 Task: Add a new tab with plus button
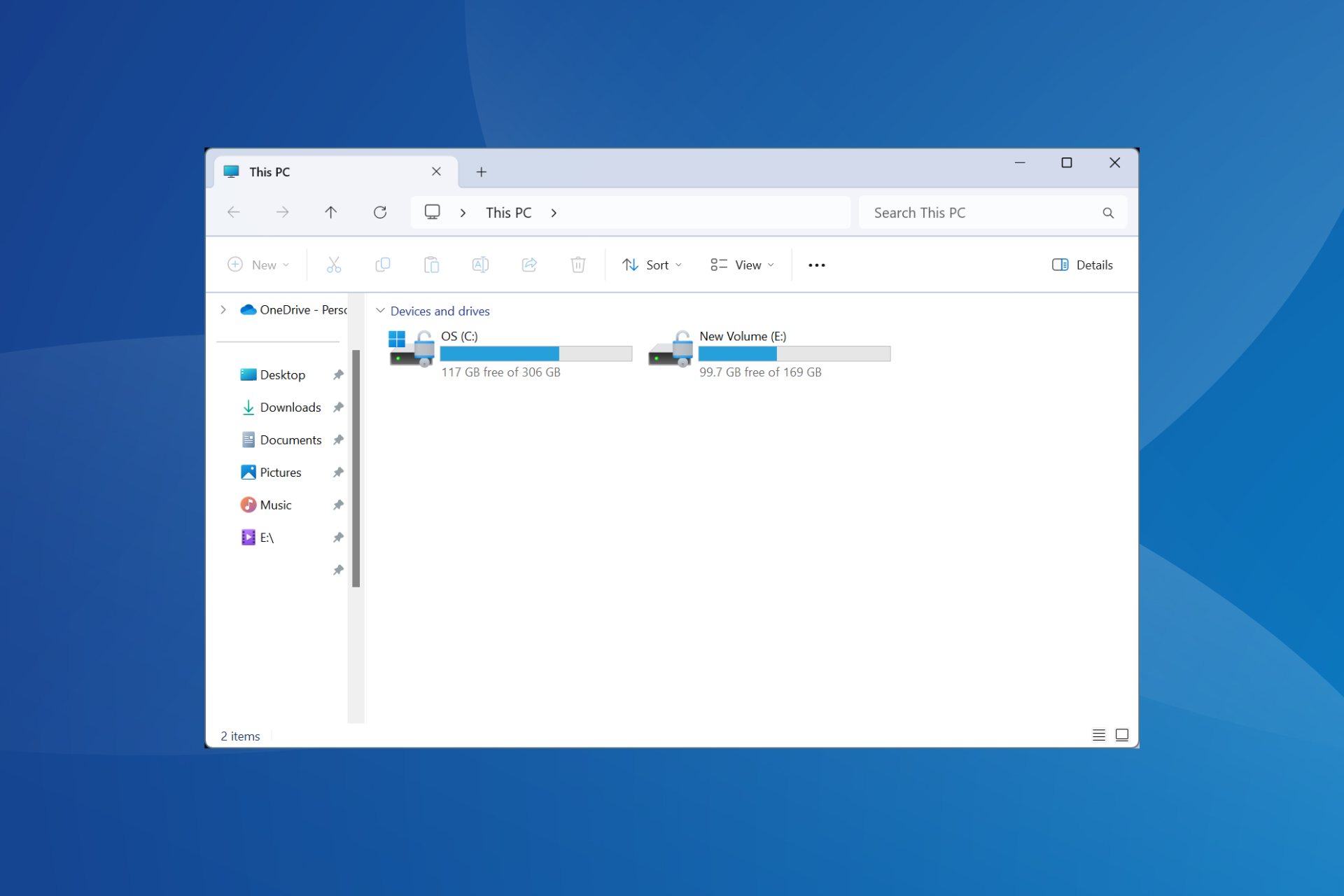click(x=482, y=172)
